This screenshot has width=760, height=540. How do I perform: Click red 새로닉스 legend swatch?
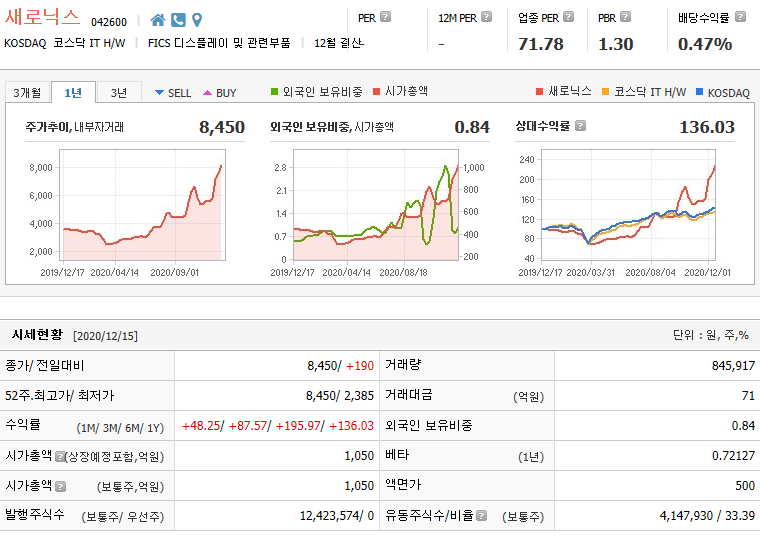pyautogui.click(x=539, y=91)
